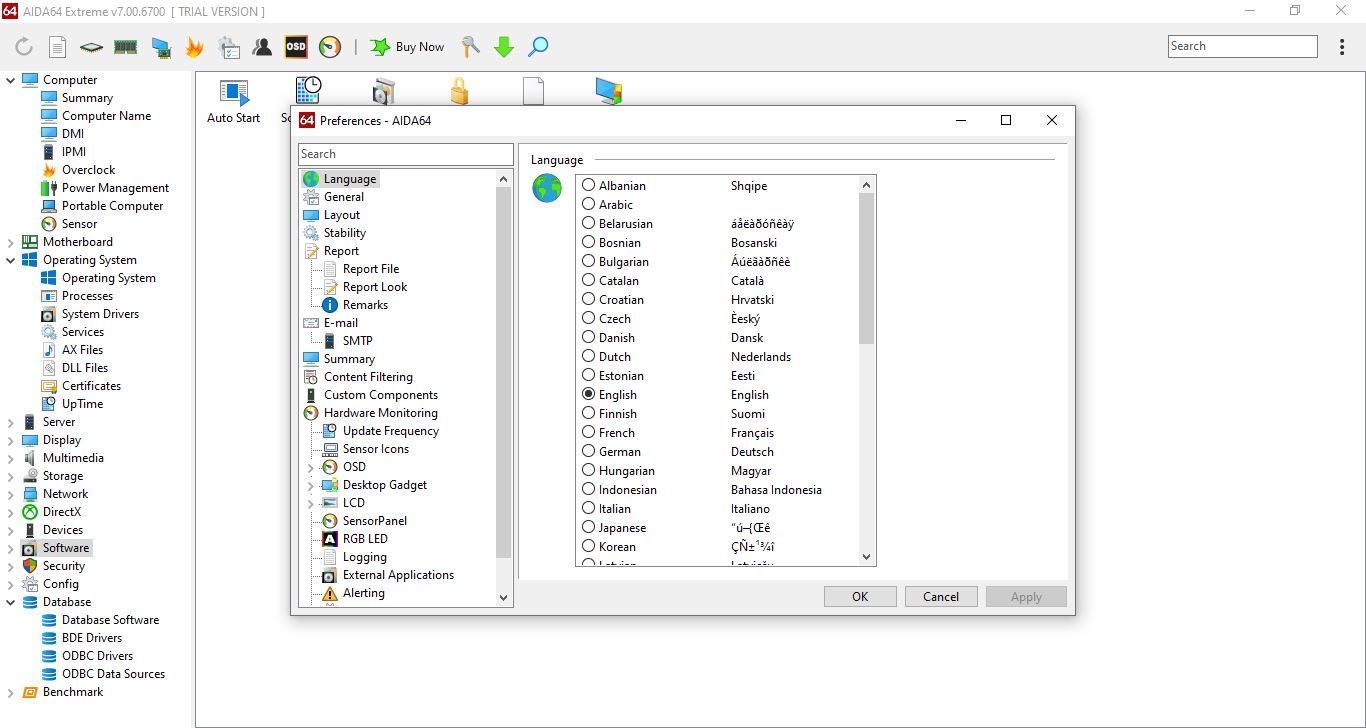Select the Czech radio button
The width and height of the screenshot is (1366, 728).
[x=589, y=318]
